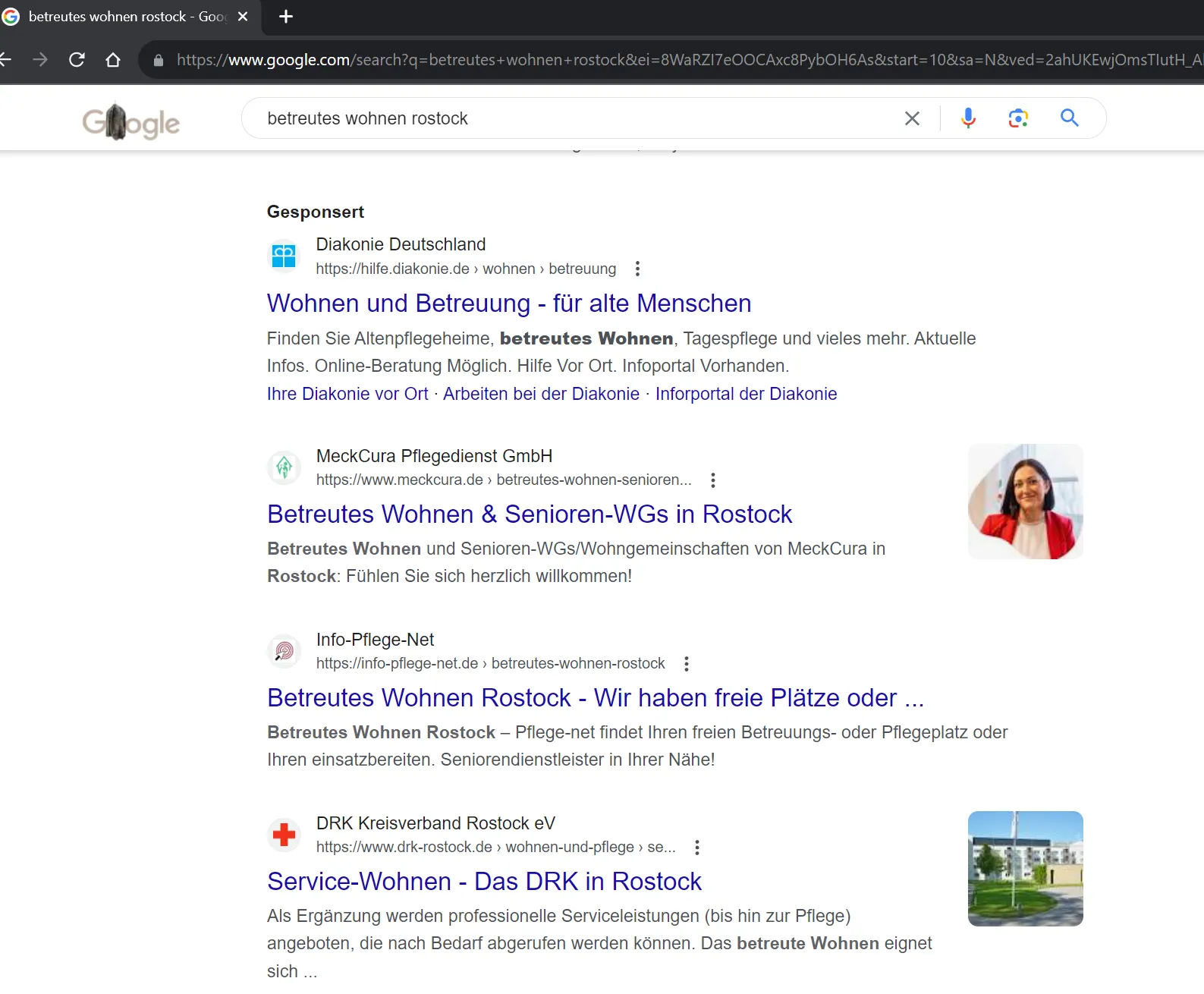Viewport: 1204px width, 994px height.
Task: Click www.drk-rostock.de URL breadcrumb
Action: click(x=495, y=847)
